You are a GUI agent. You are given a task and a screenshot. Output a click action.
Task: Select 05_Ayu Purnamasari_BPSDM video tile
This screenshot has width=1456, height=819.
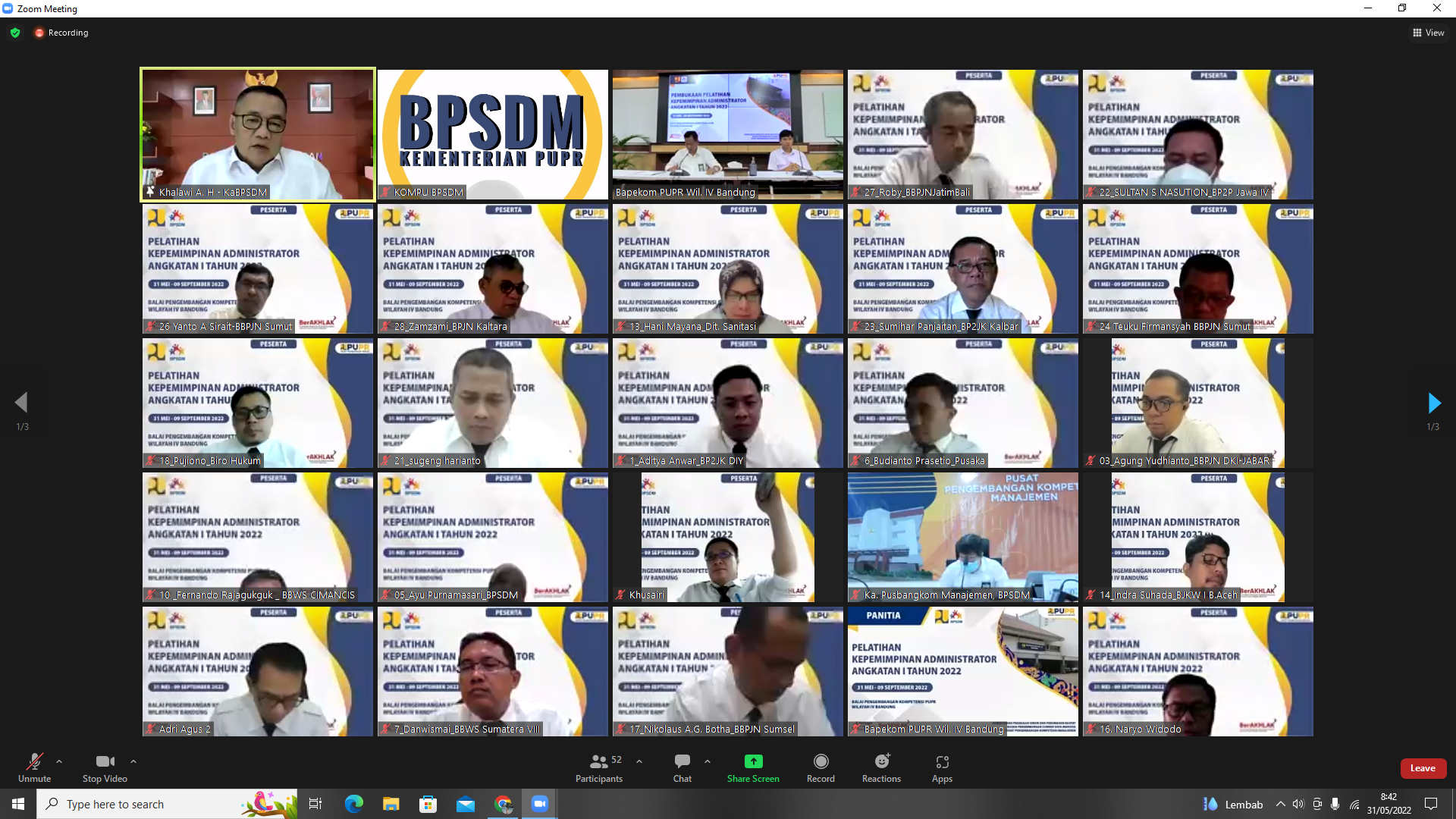coord(493,537)
